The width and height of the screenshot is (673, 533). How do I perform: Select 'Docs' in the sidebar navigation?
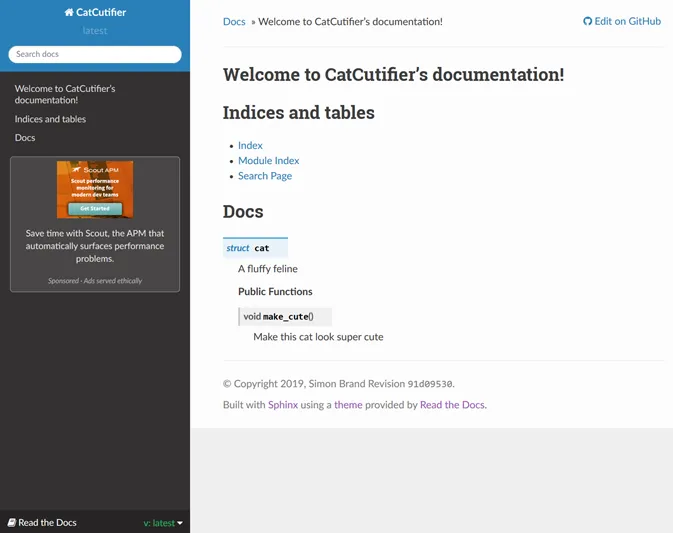25,138
